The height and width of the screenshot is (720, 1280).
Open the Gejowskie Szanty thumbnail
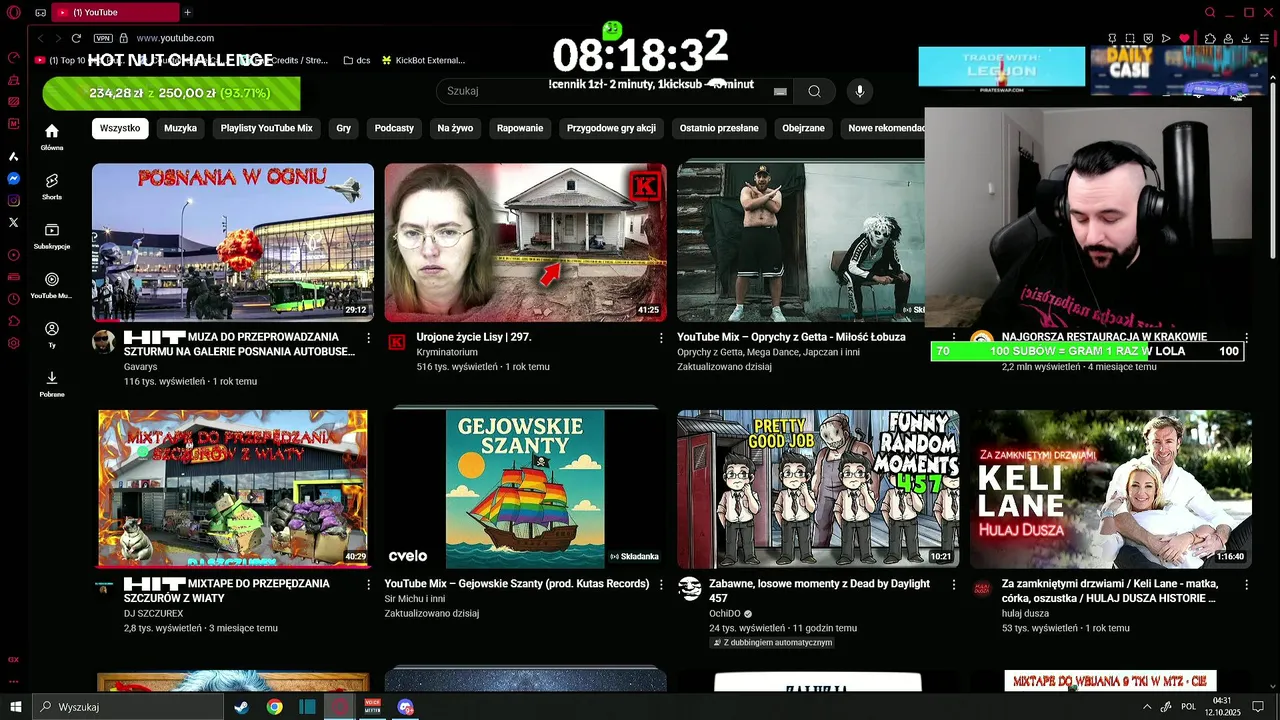click(x=525, y=489)
